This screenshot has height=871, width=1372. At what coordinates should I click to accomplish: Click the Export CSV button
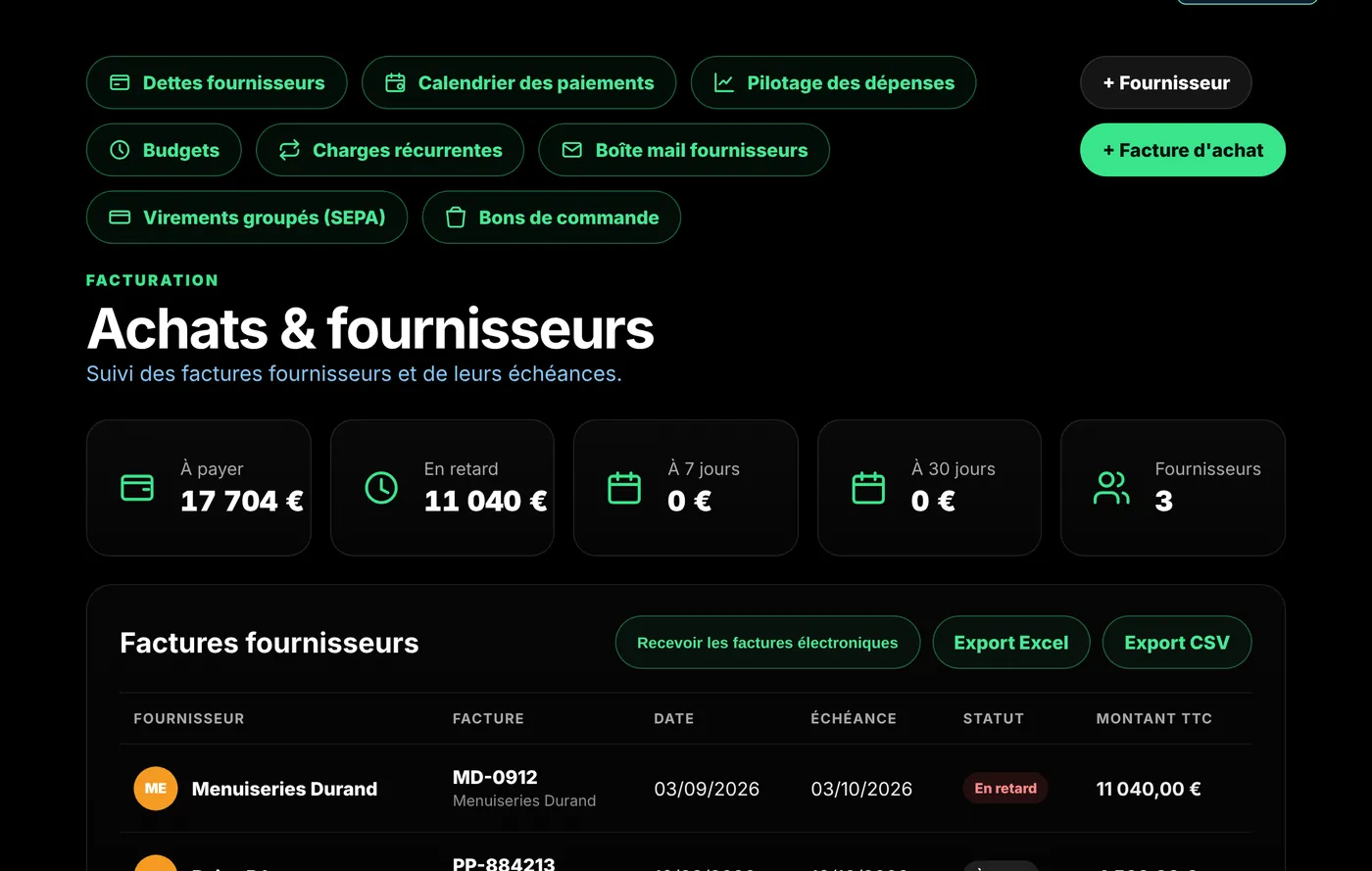tap(1177, 643)
